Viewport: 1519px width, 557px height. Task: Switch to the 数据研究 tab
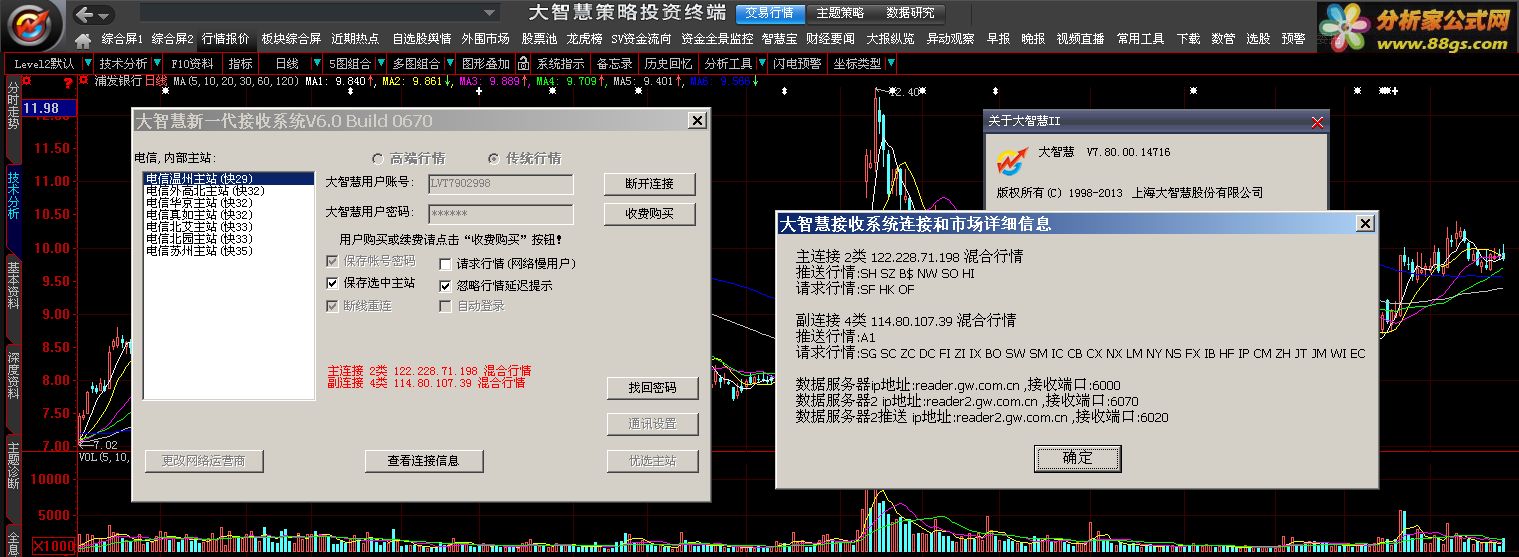[910, 13]
